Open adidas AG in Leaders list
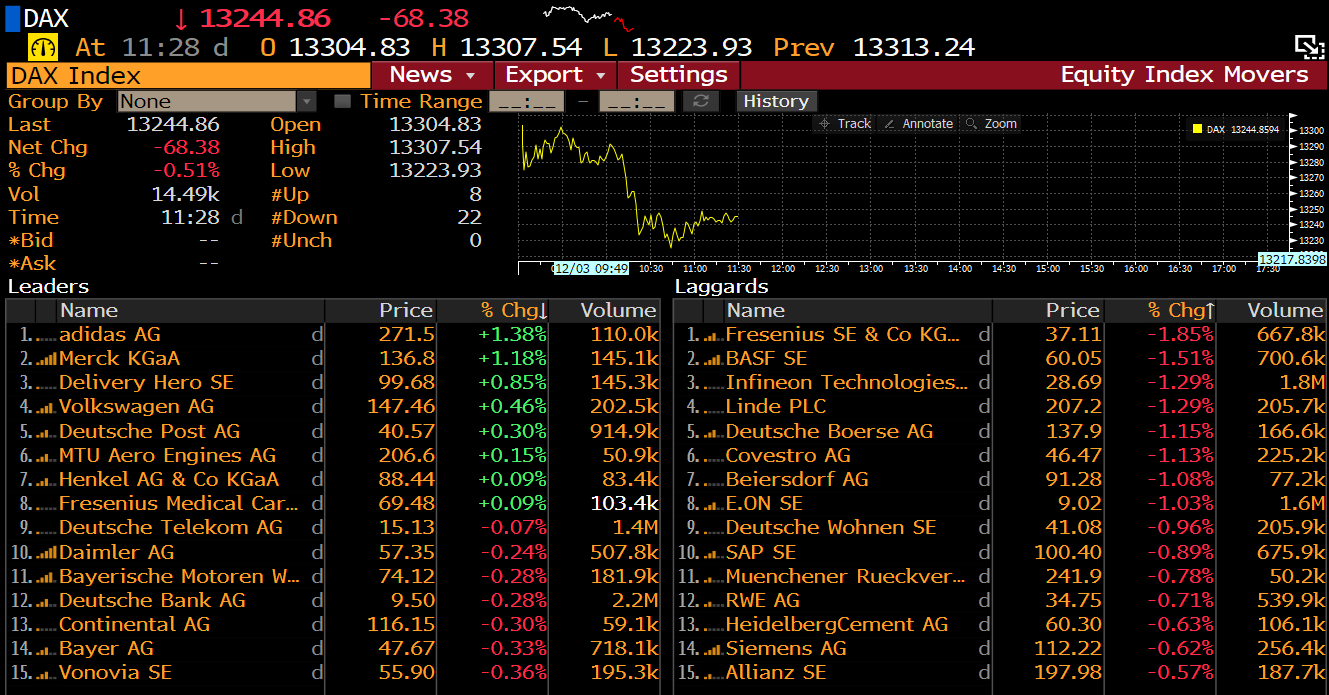Viewport: 1329px width, 695px height. [110, 335]
